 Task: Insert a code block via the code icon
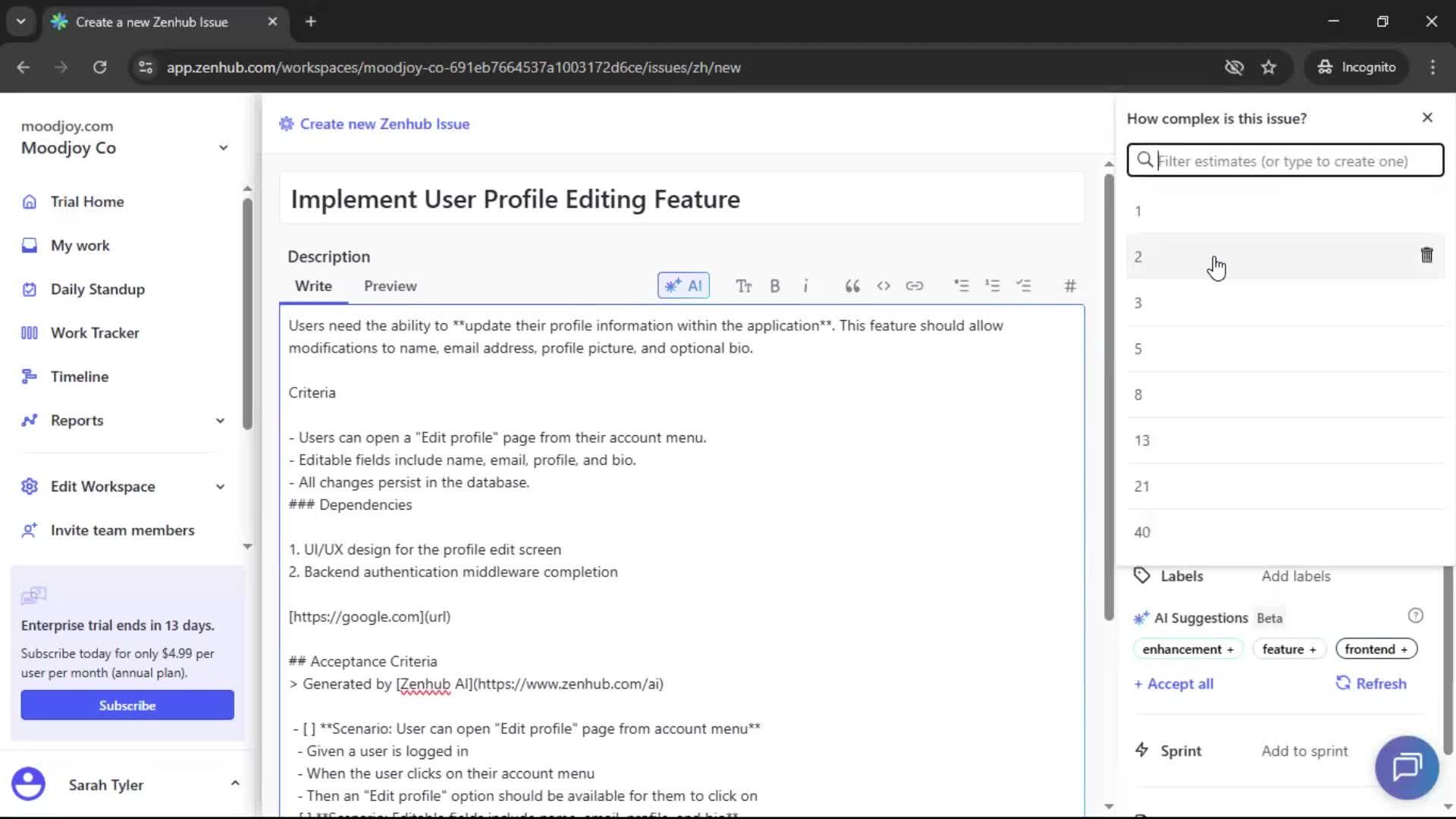coord(883,286)
